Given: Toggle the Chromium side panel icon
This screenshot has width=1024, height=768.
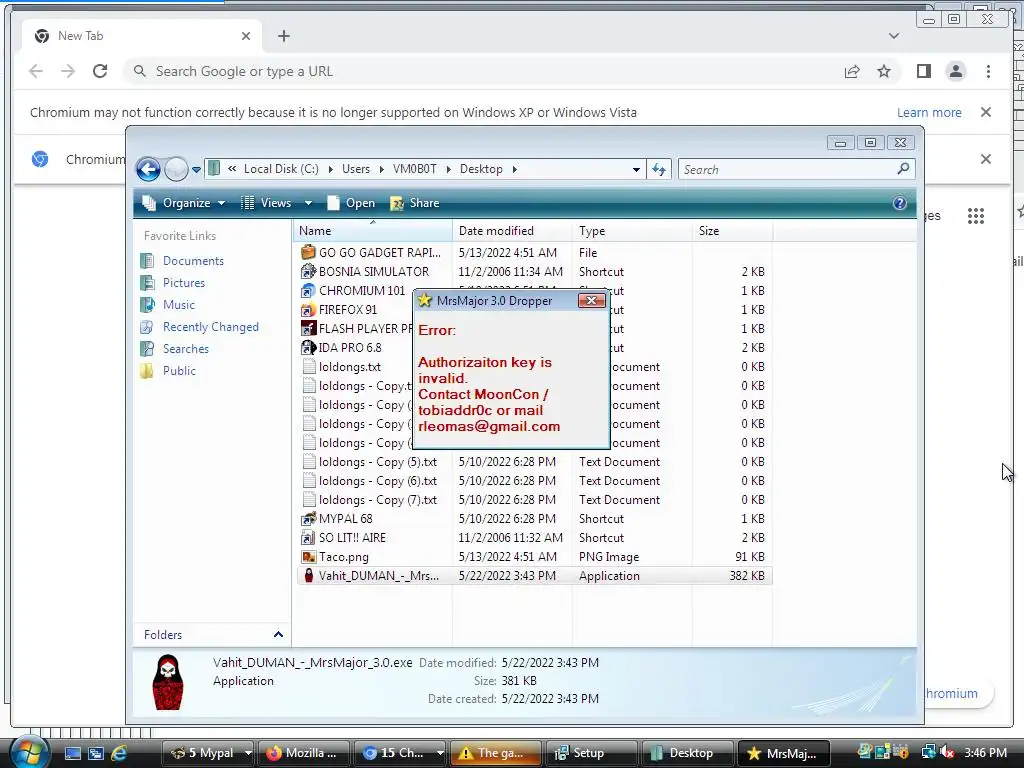Looking at the screenshot, I should pos(923,71).
